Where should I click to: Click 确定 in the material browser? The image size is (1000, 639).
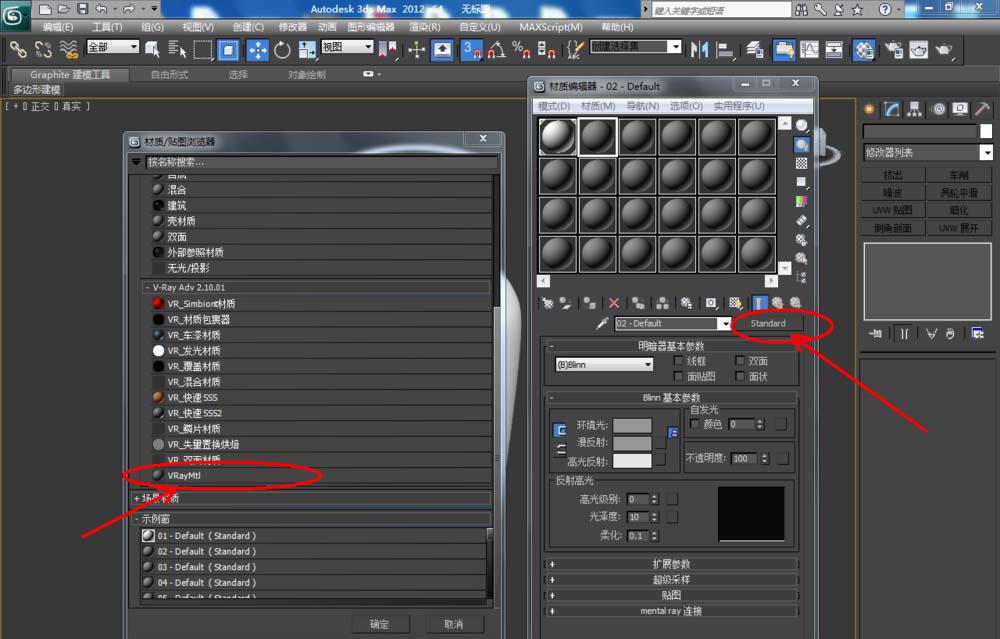coord(379,624)
